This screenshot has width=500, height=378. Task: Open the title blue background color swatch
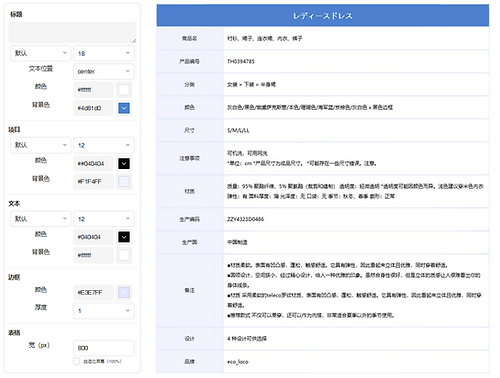pos(124,108)
